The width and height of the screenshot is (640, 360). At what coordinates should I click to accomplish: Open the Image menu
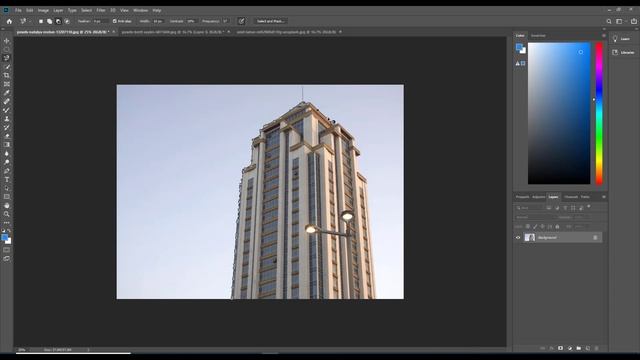[x=43, y=10]
